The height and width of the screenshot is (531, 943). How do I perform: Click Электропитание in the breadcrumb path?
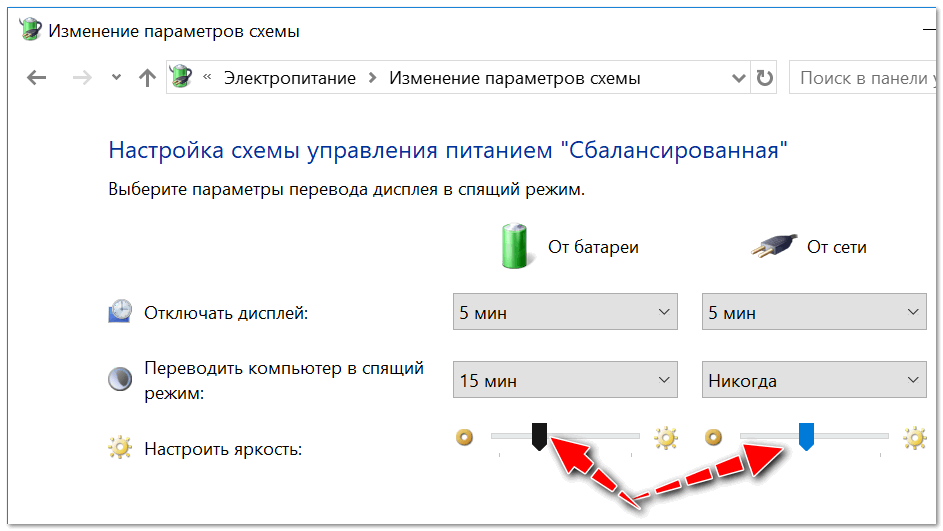coord(289,78)
